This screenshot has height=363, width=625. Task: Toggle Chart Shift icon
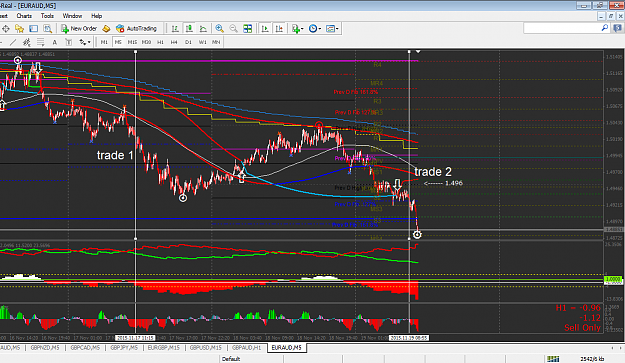[x=279, y=29]
